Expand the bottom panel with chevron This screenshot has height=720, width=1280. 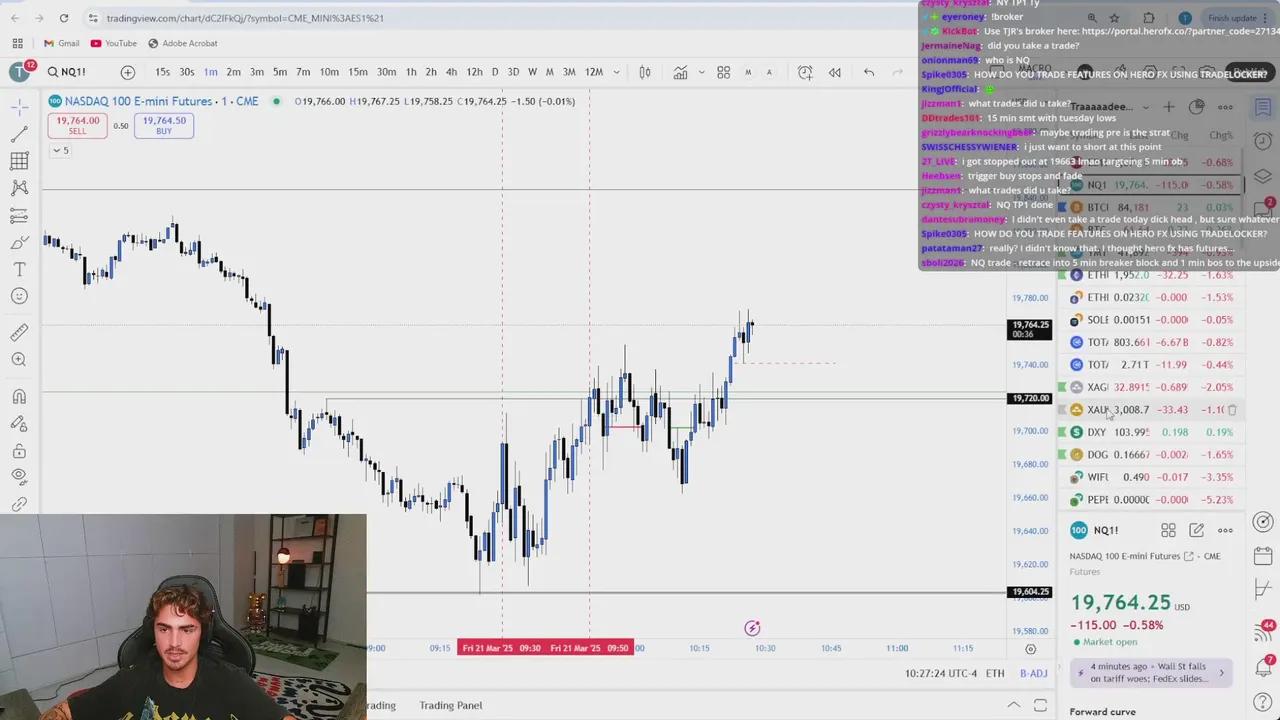pyautogui.click(x=1013, y=705)
